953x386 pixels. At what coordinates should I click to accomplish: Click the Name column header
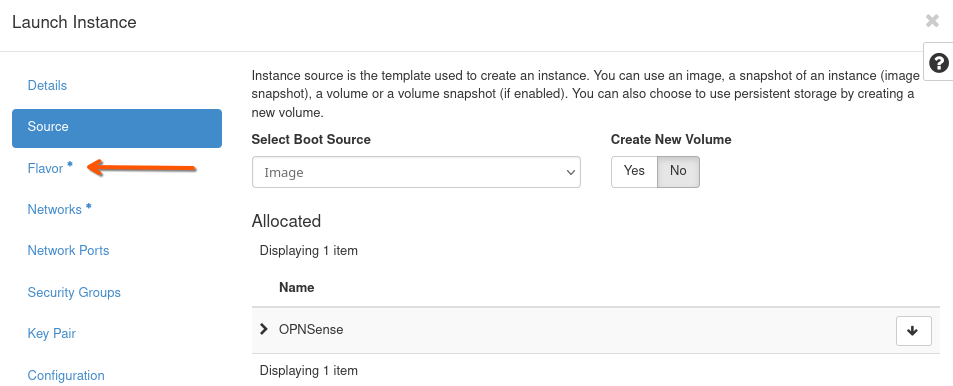tap(297, 288)
